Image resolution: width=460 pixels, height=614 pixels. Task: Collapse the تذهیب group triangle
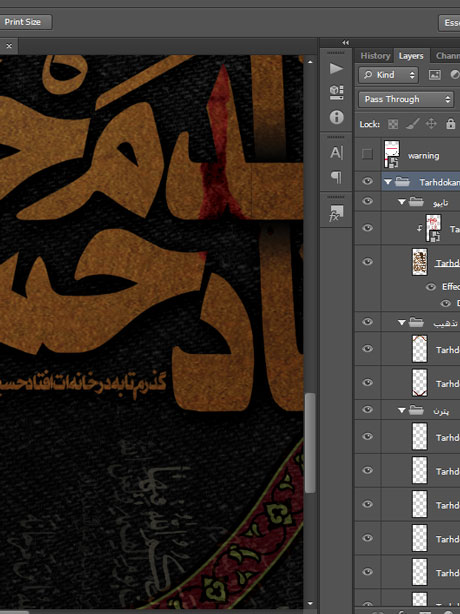click(x=402, y=323)
